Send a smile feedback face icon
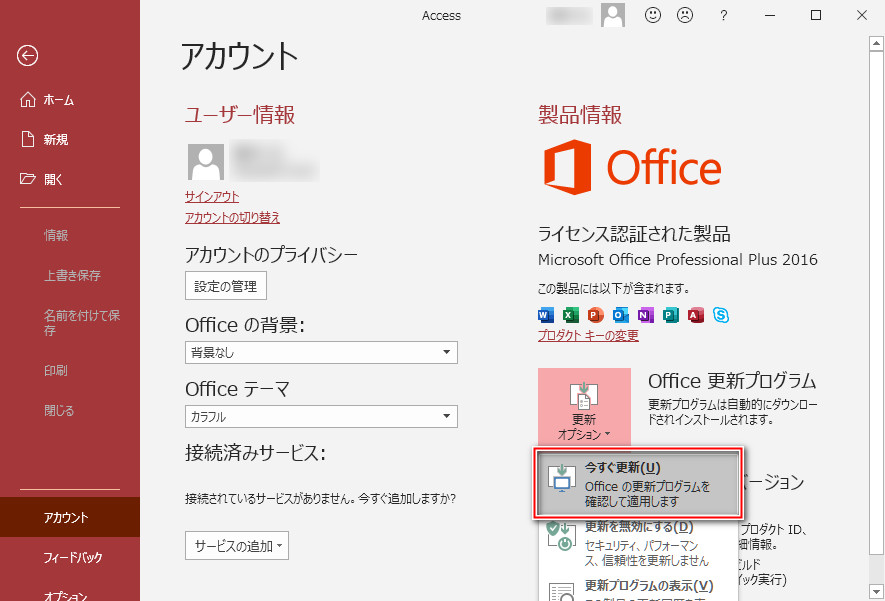Image resolution: width=885 pixels, height=601 pixels. (x=652, y=15)
